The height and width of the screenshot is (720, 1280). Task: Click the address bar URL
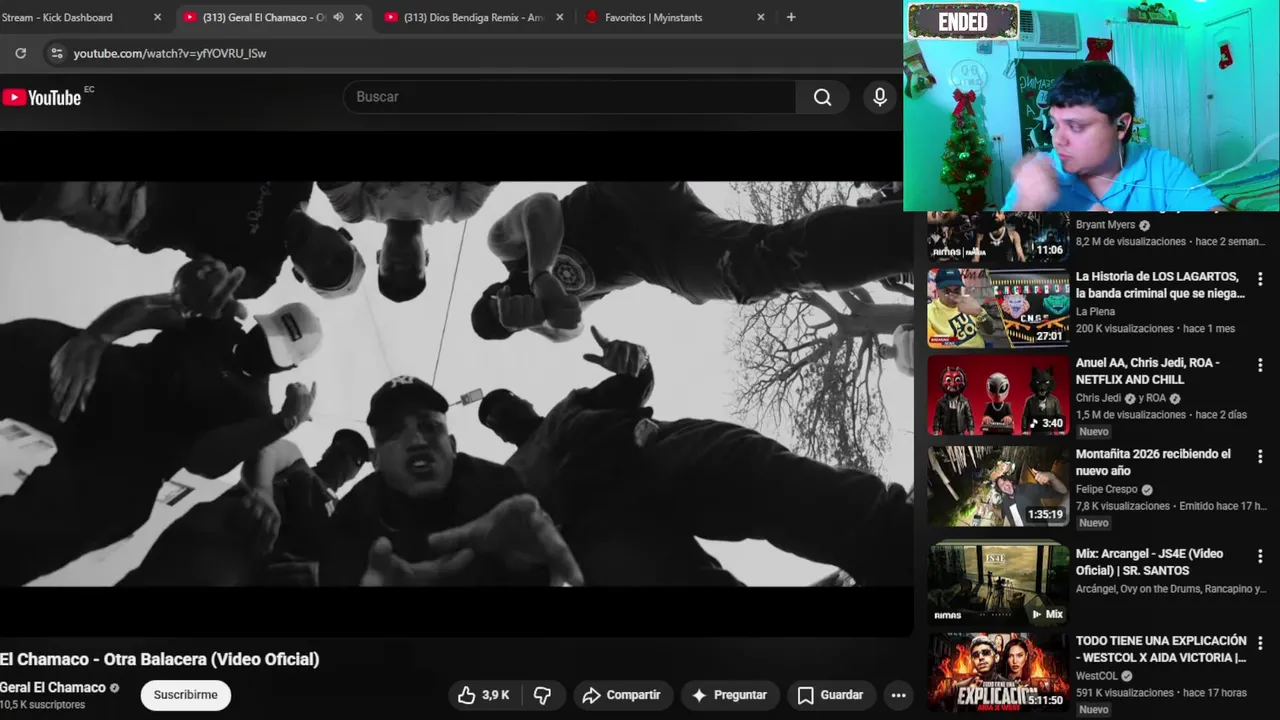coord(170,53)
